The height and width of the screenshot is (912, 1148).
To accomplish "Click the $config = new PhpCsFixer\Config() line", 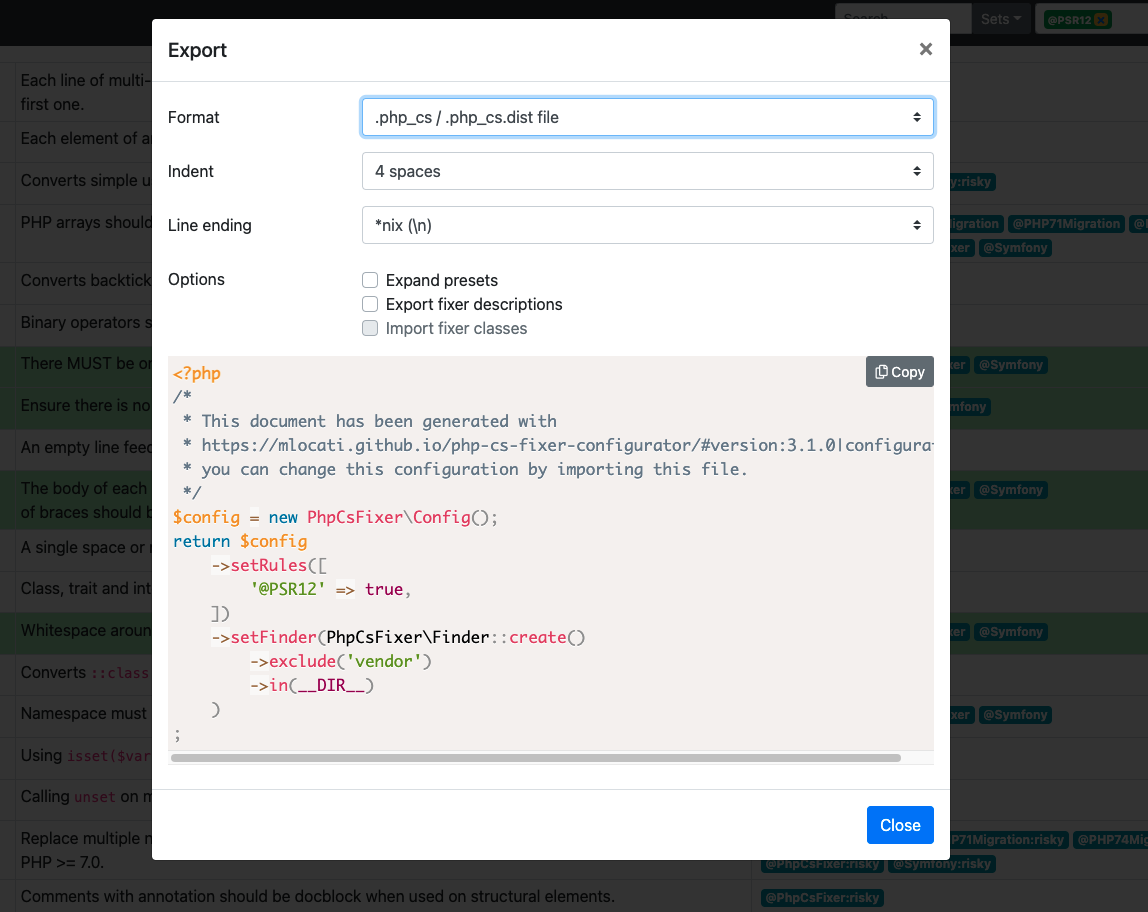I will point(335,517).
